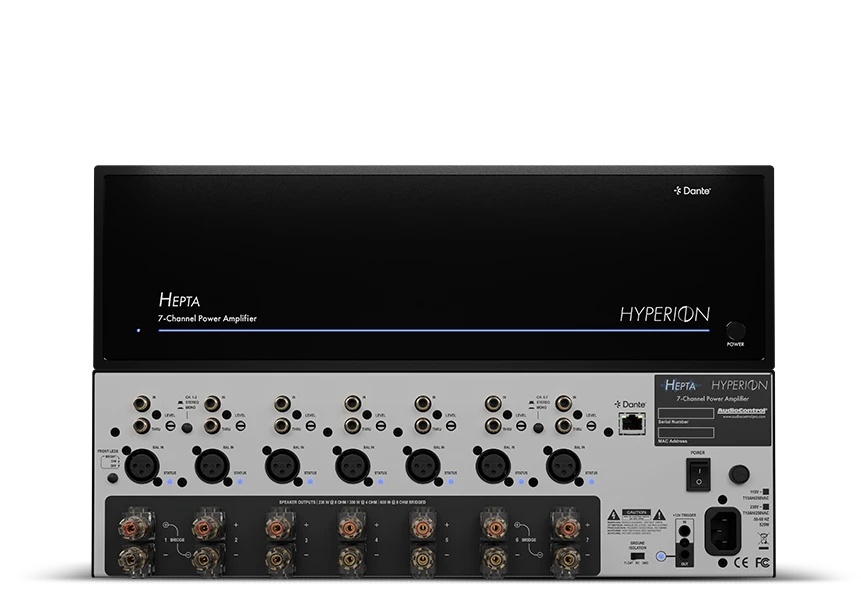
Task: Click the +12V Trigger OUT jack
Action: 684,555
